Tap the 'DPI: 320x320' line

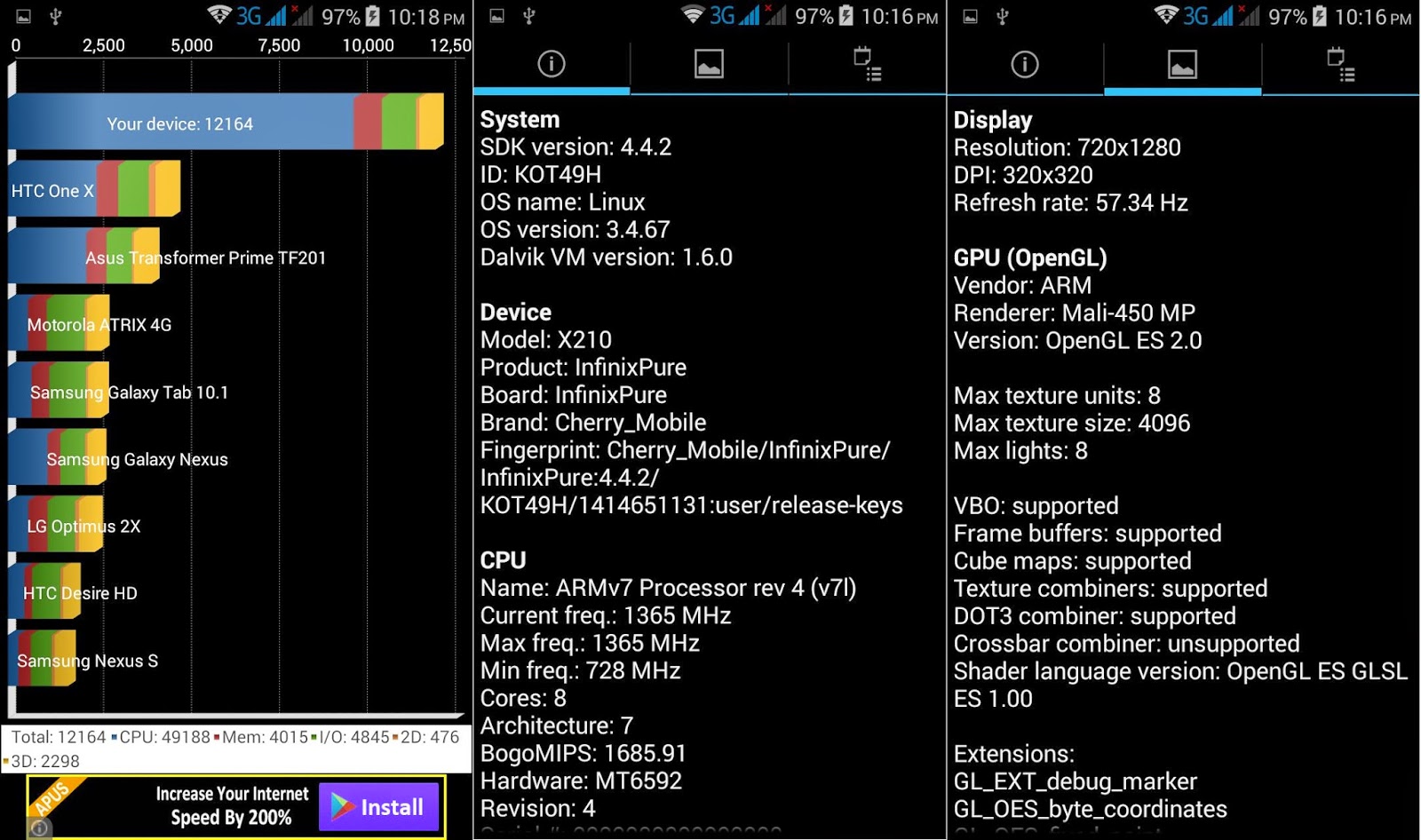pos(1023,175)
